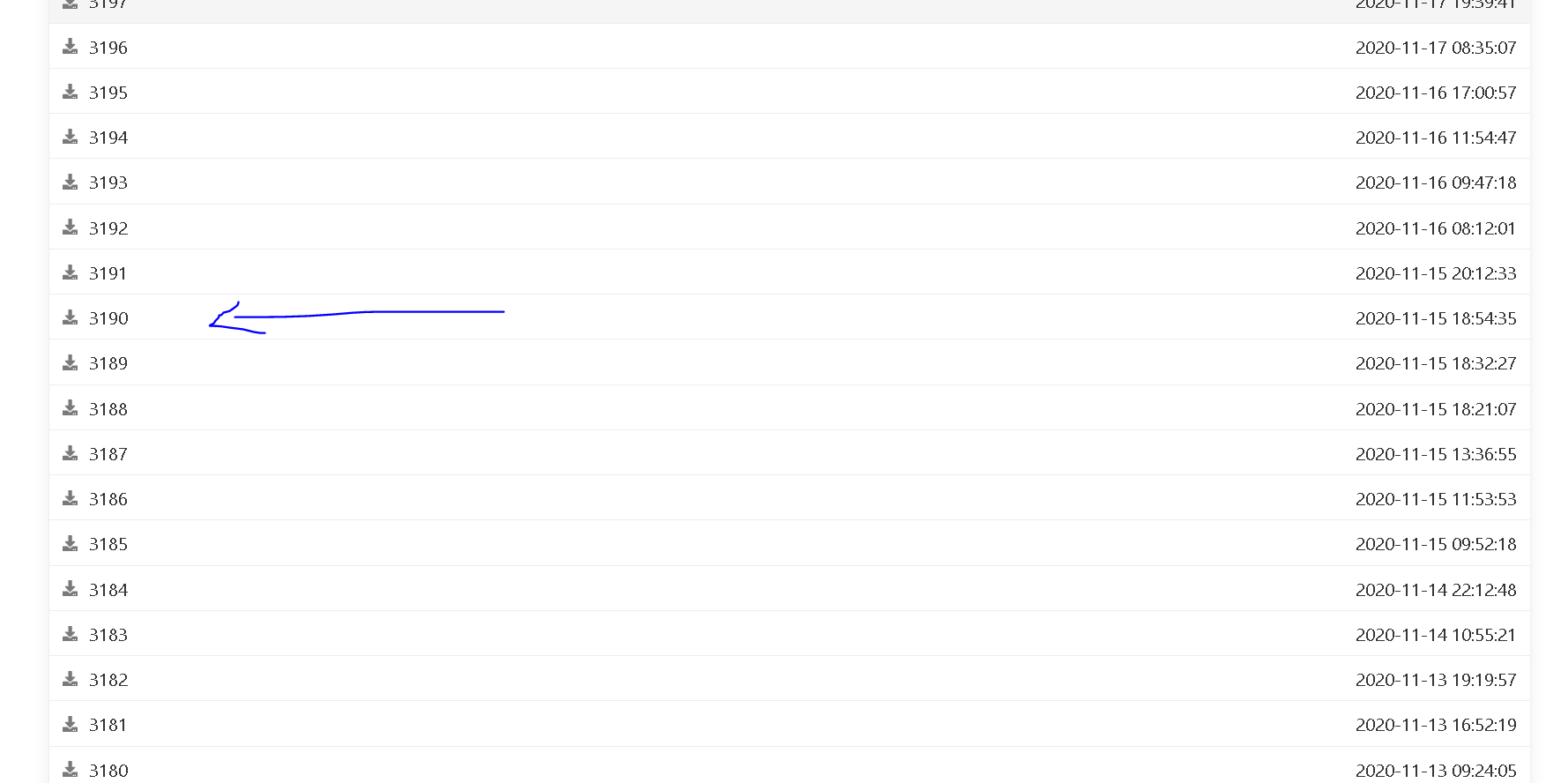The height and width of the screenshot is (783, 1568).
Task: Click the download icon for 3186
Action: 71,498
